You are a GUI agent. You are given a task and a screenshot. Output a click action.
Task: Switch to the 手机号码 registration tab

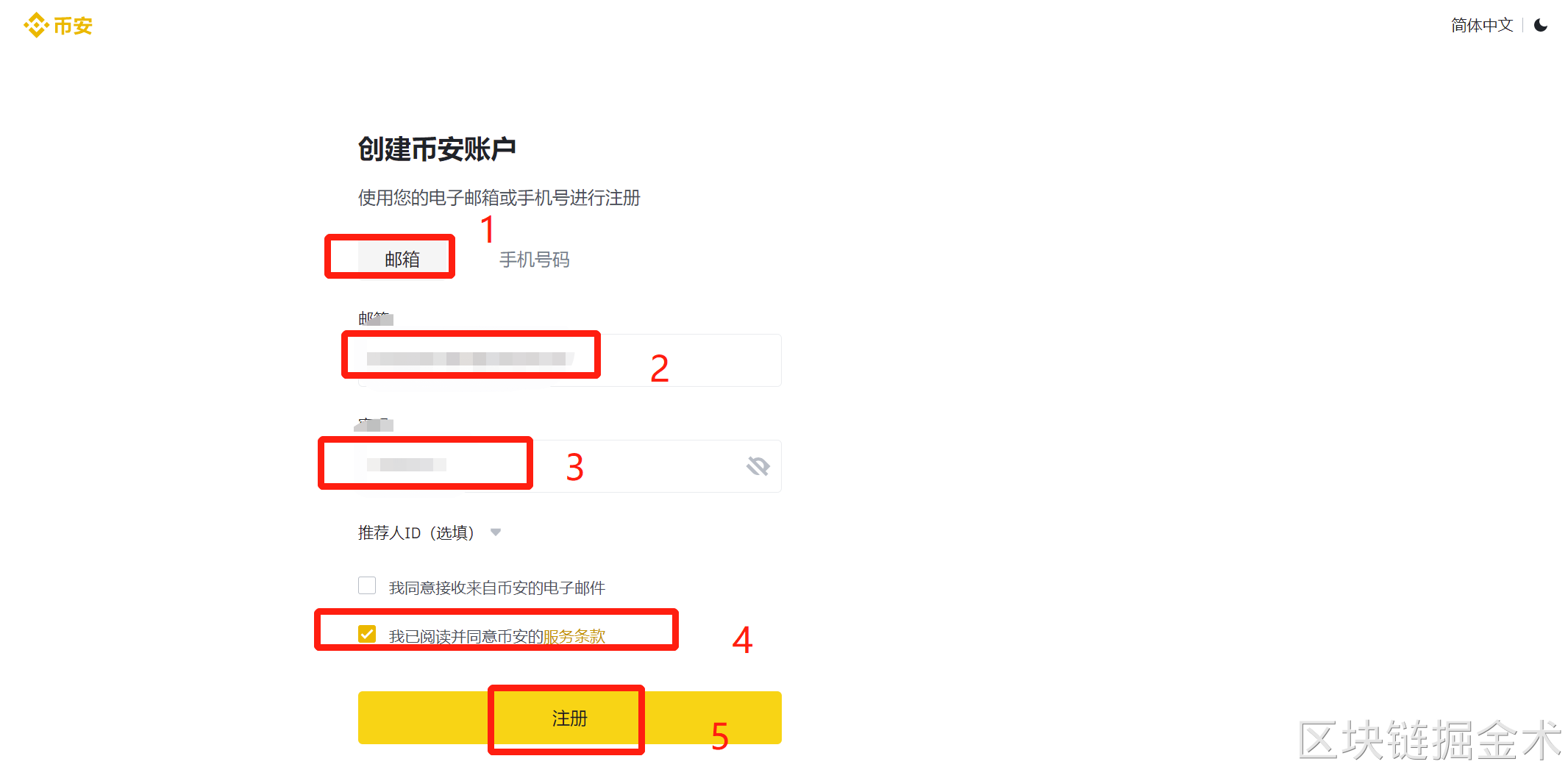535,260
